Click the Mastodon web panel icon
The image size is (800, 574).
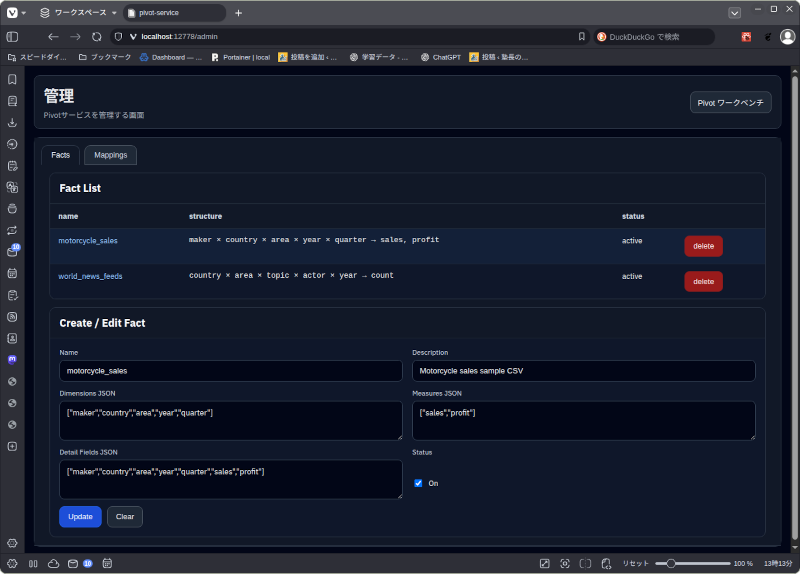12,359
